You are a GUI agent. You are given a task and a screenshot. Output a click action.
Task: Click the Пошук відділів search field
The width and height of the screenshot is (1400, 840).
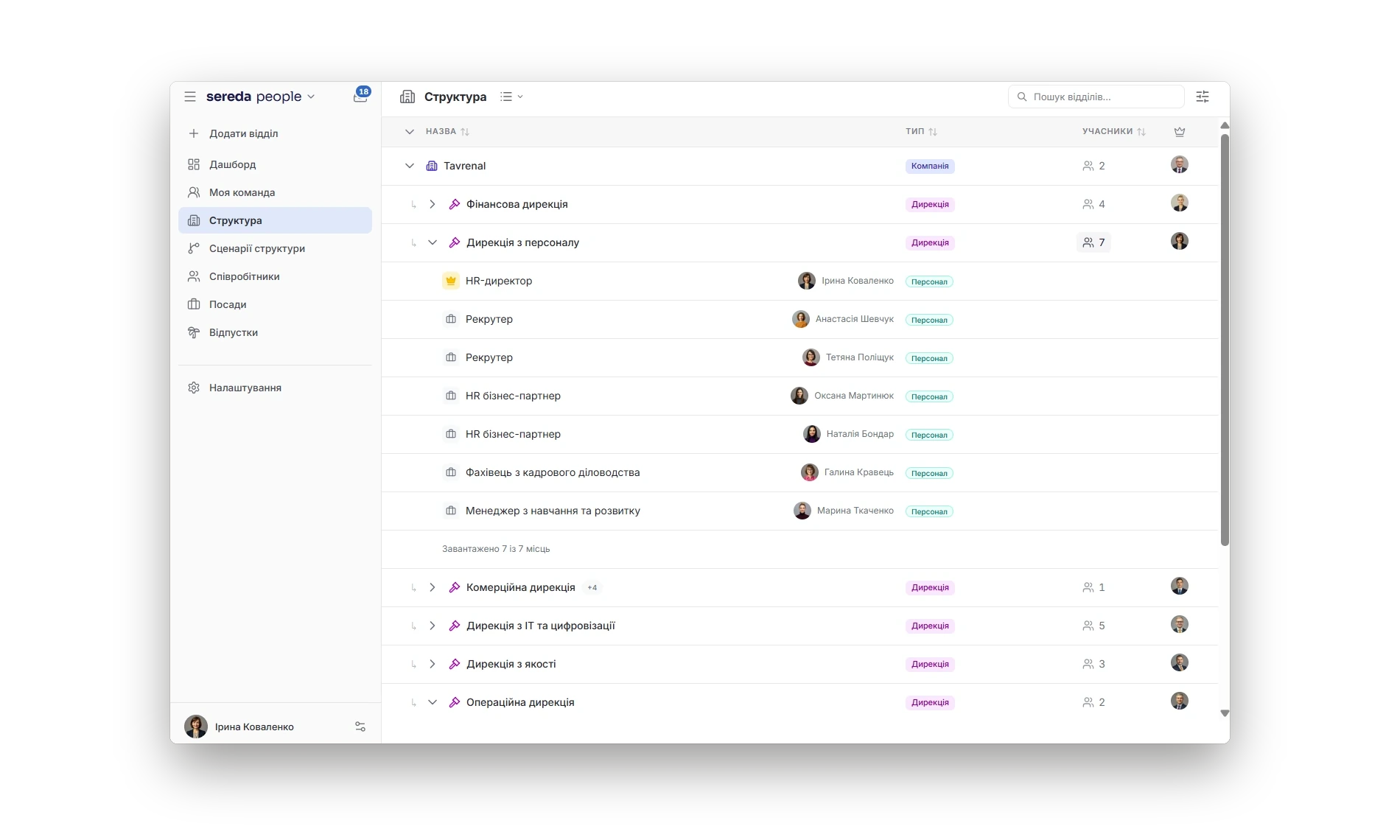[1096, 97]
